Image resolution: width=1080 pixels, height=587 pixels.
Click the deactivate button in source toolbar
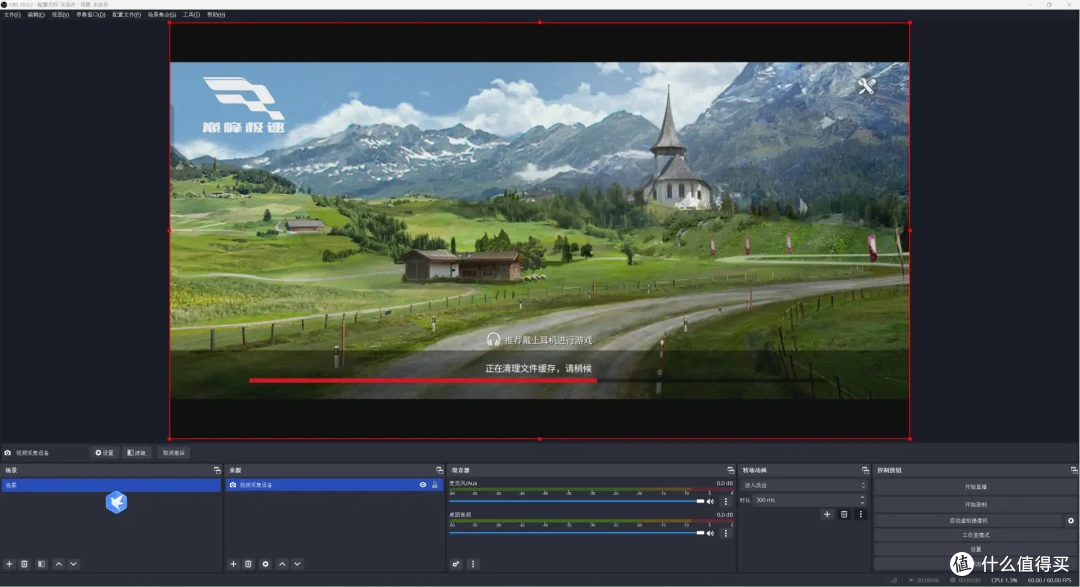(x=174, y=453)
